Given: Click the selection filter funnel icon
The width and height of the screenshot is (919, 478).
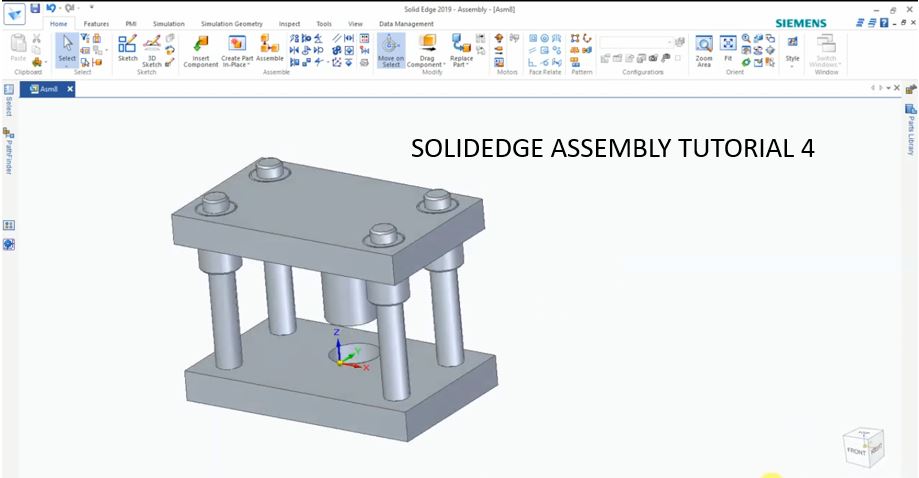Looking at the screenshot, I should (85, 38).
